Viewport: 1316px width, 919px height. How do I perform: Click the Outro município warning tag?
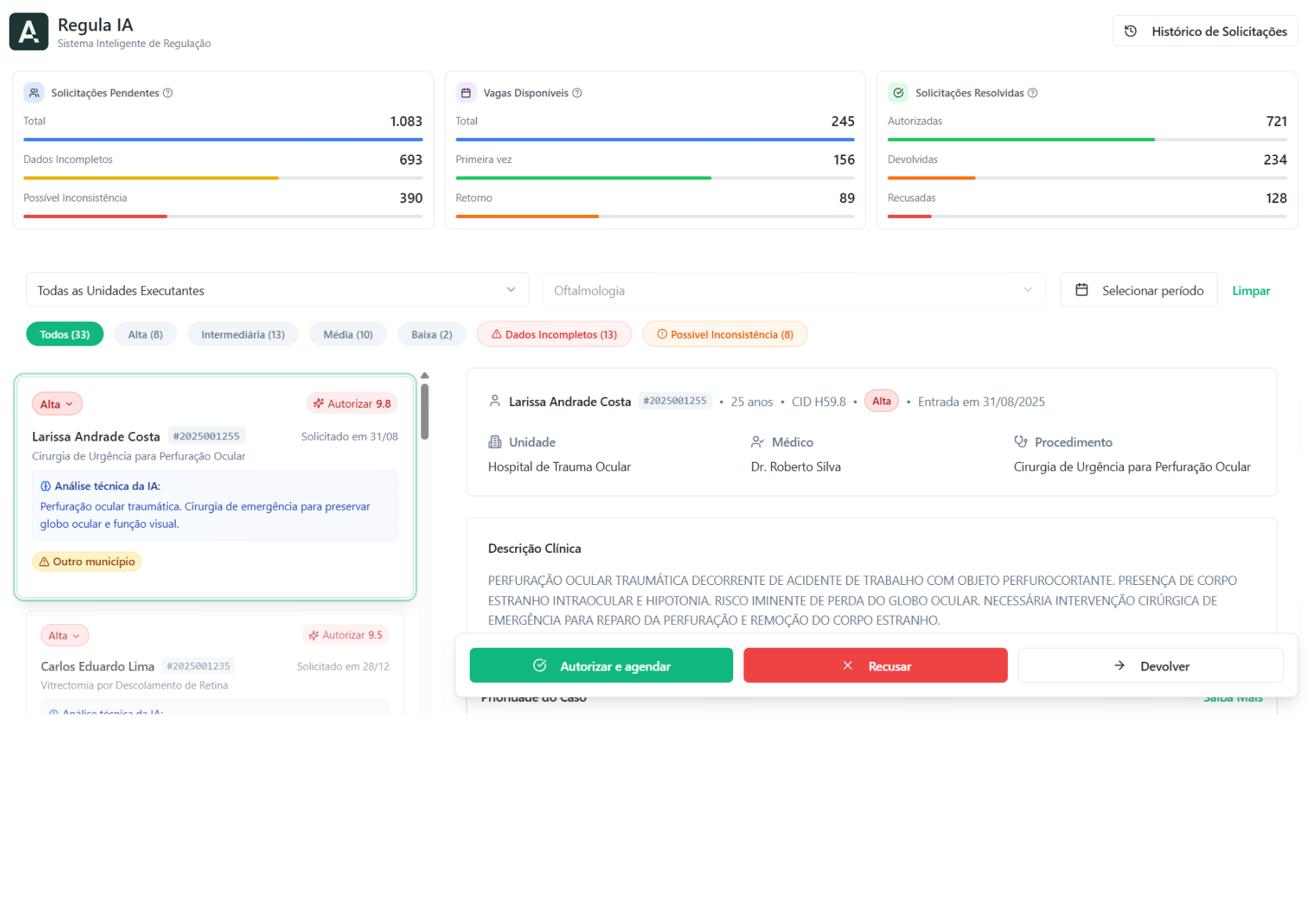[x=87, y=561]
